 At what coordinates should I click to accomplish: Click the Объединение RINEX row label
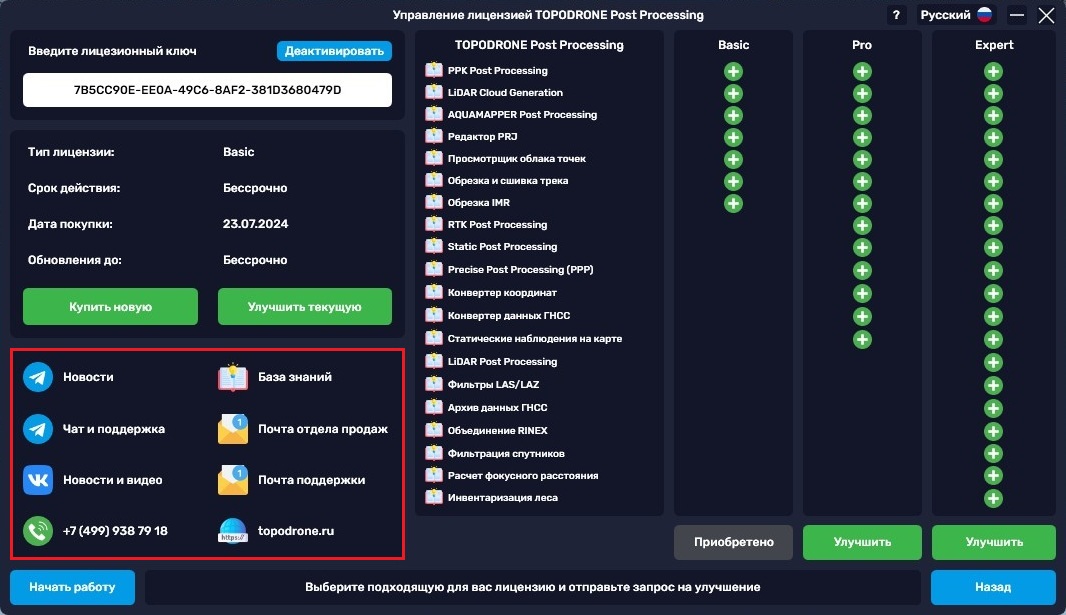coord(497,430)
